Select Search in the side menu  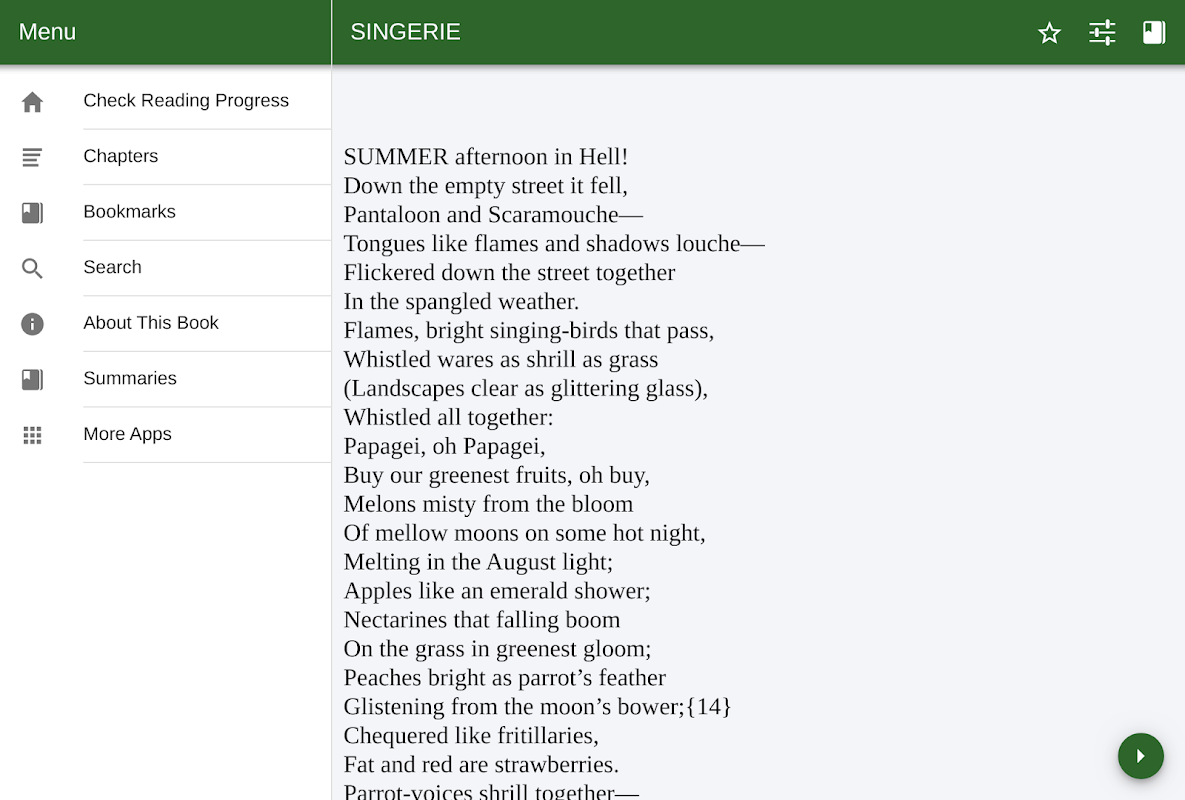113,267
